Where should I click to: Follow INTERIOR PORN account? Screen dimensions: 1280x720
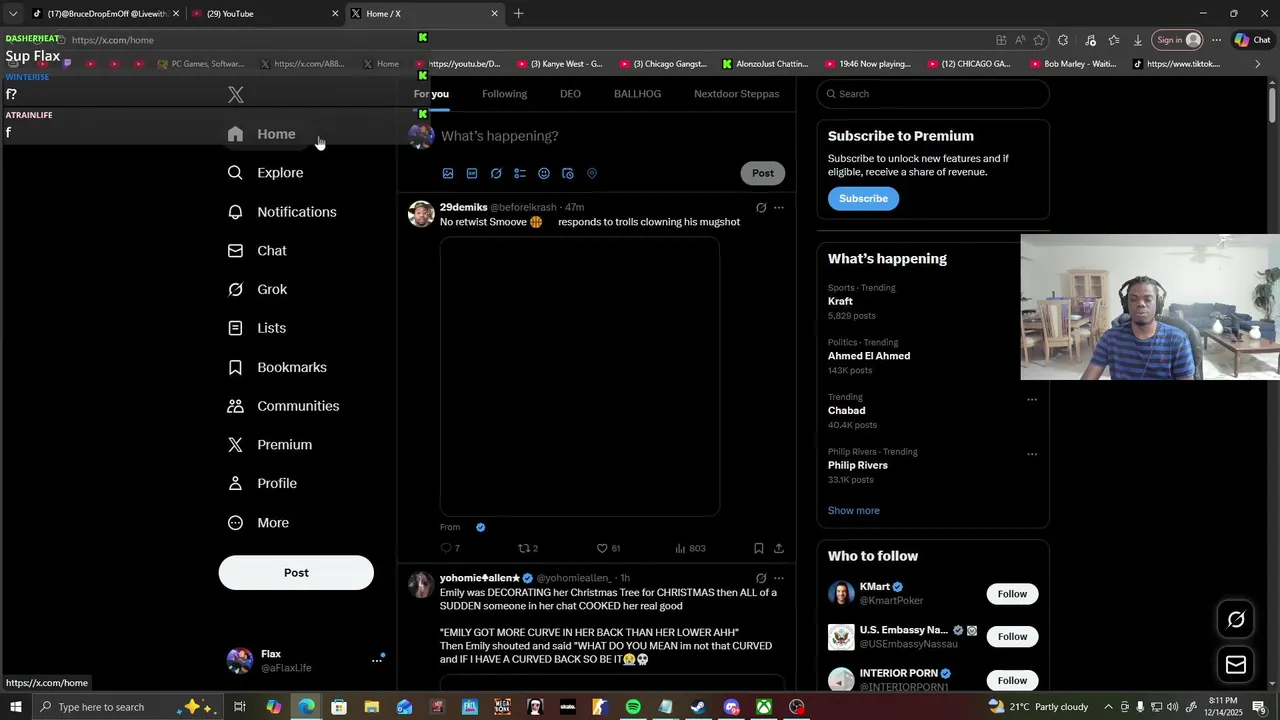[x=1012, y=681]
